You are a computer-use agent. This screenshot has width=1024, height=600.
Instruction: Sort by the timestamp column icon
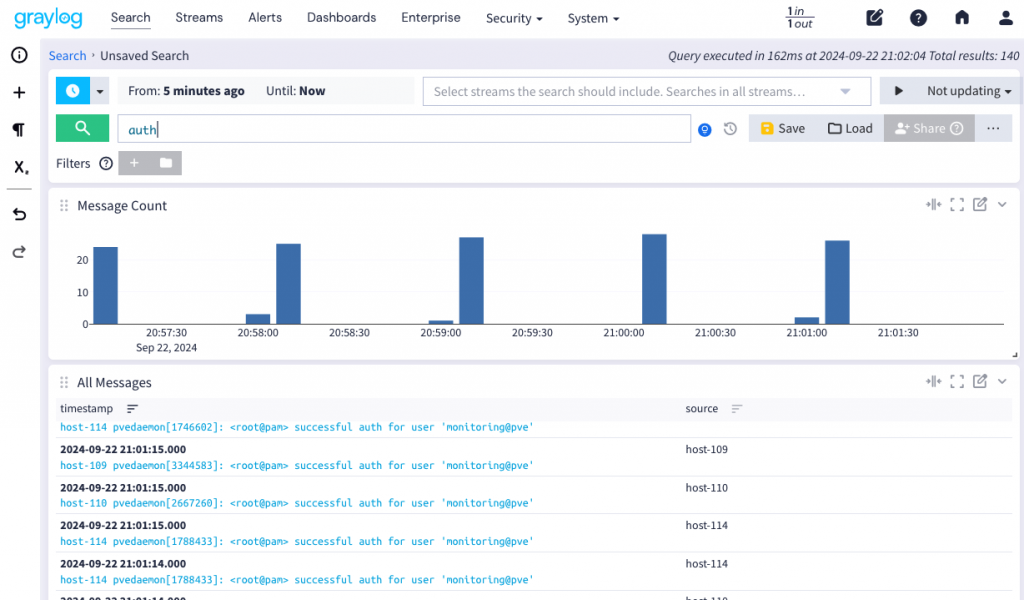[x=132, y=409]
